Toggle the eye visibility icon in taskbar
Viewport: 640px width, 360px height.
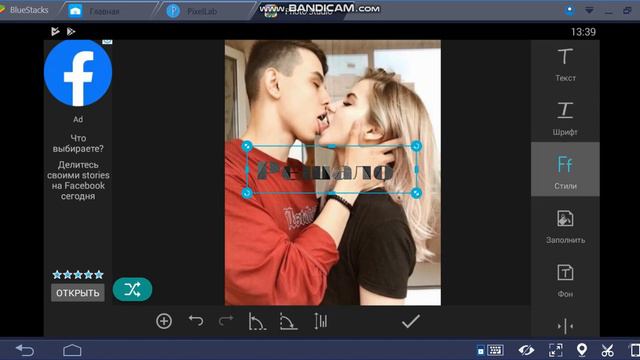(526, 350)
